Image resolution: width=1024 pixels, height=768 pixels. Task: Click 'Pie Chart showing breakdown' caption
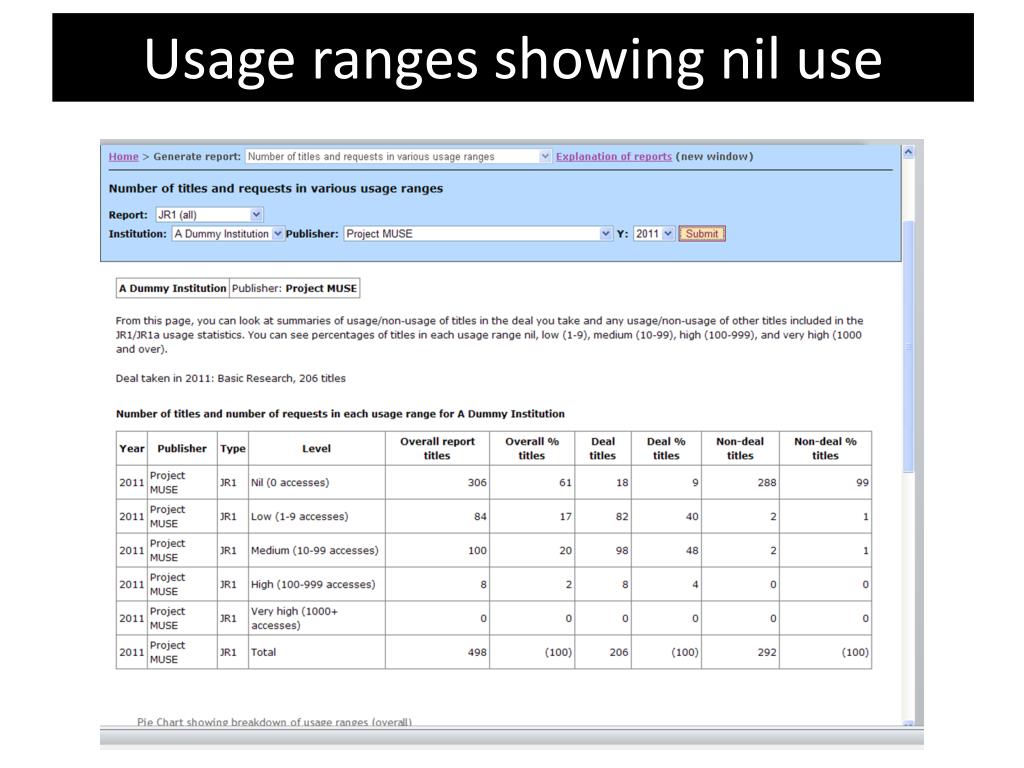274,722
